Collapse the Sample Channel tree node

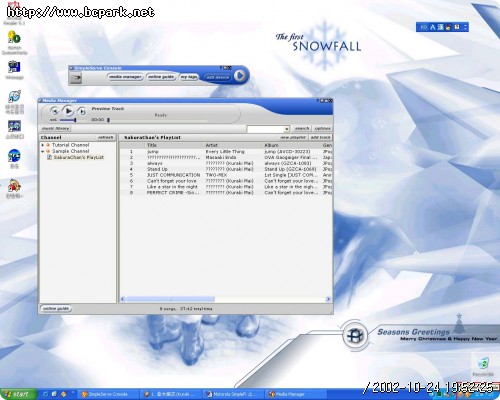(x=43, y=151)
